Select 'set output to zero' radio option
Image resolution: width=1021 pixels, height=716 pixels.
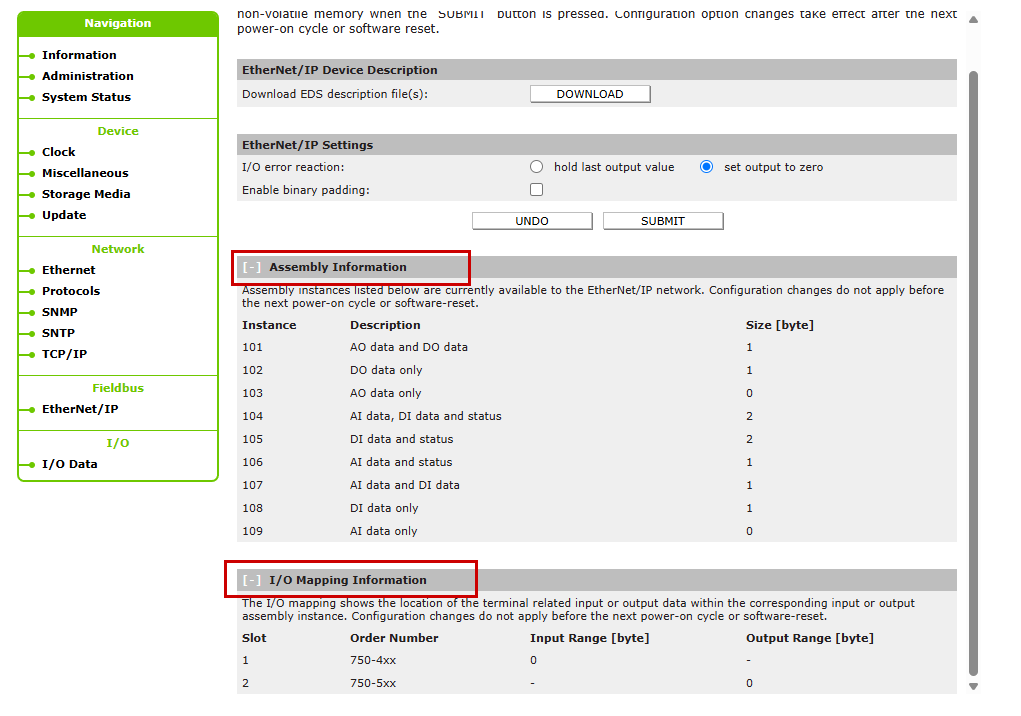tap(707, 167)
